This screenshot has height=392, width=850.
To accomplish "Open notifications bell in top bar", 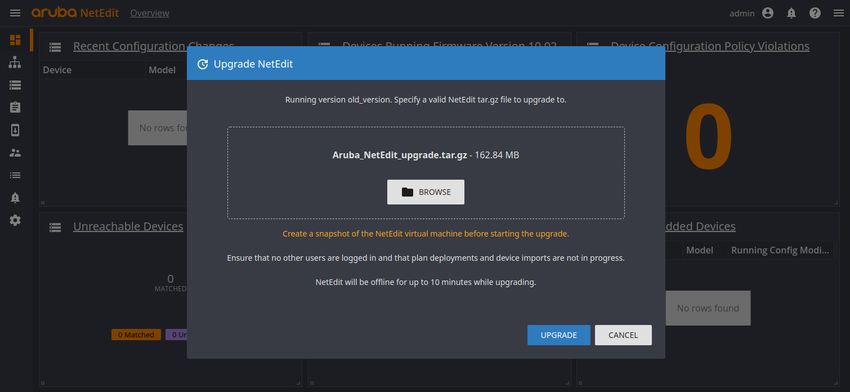I will click(x=791, y=14).
